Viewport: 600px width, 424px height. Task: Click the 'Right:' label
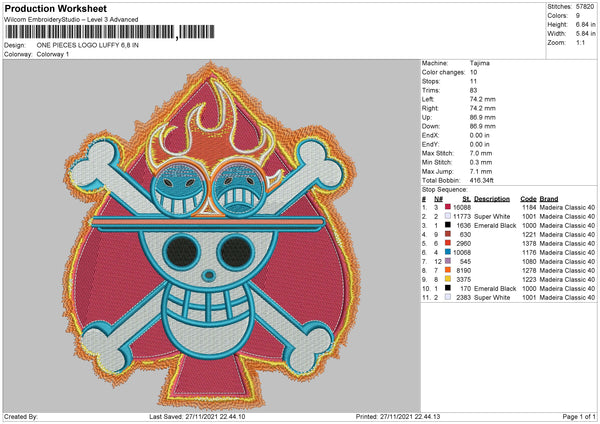430,108
